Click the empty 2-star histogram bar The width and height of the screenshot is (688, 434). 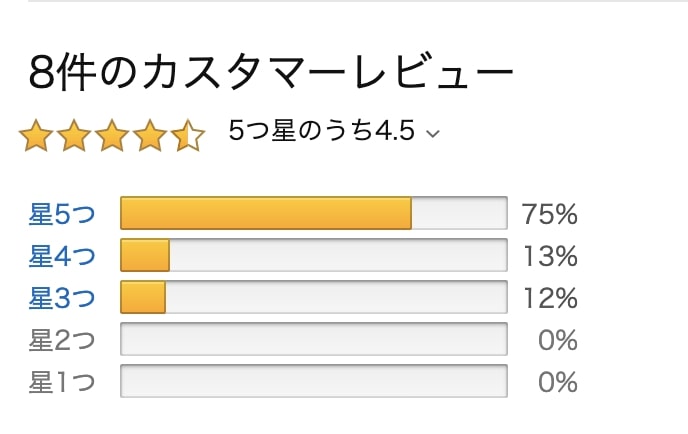pos(314,339)
